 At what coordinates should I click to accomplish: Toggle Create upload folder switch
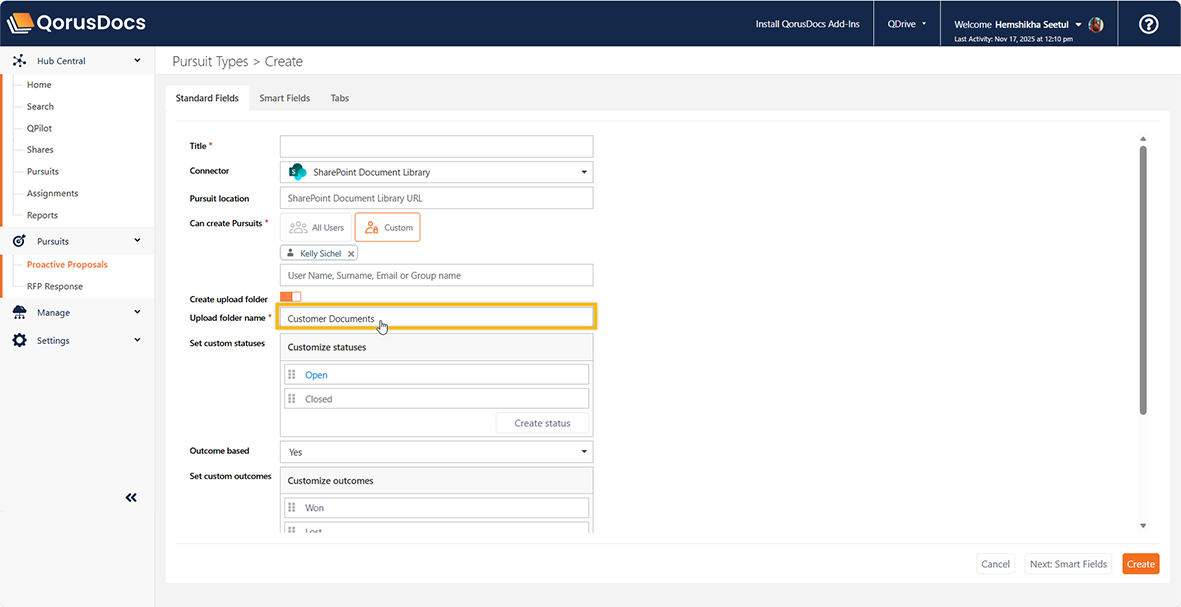pos(290,297)
